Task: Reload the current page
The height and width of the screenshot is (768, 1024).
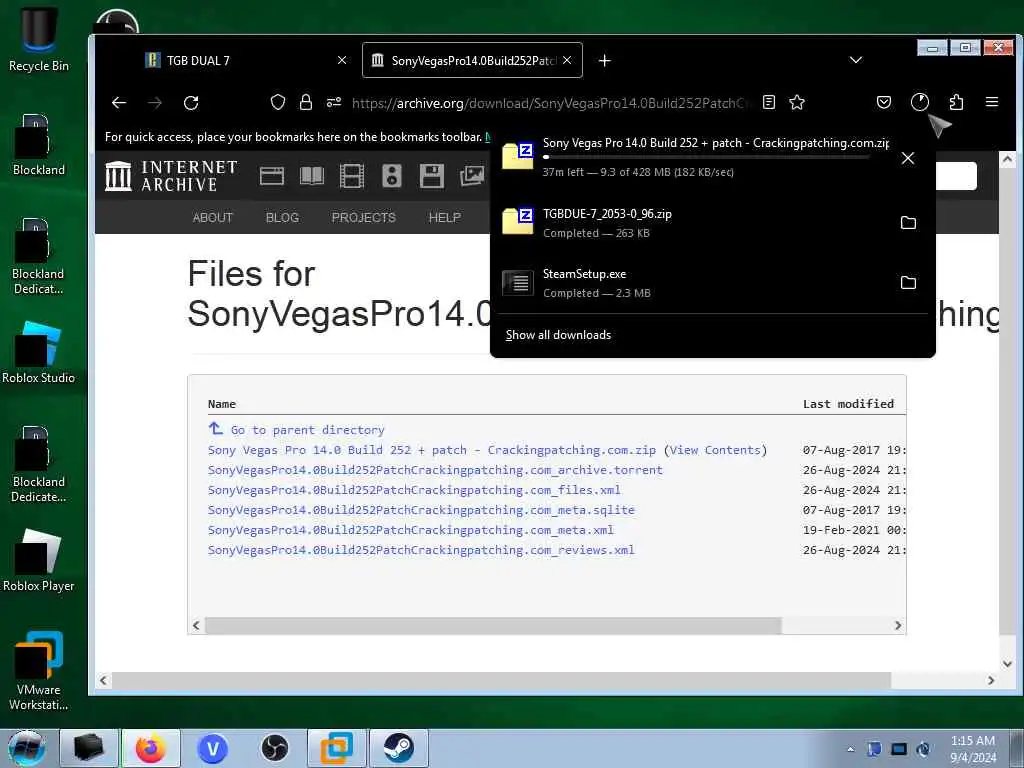Action: point(191,103)
